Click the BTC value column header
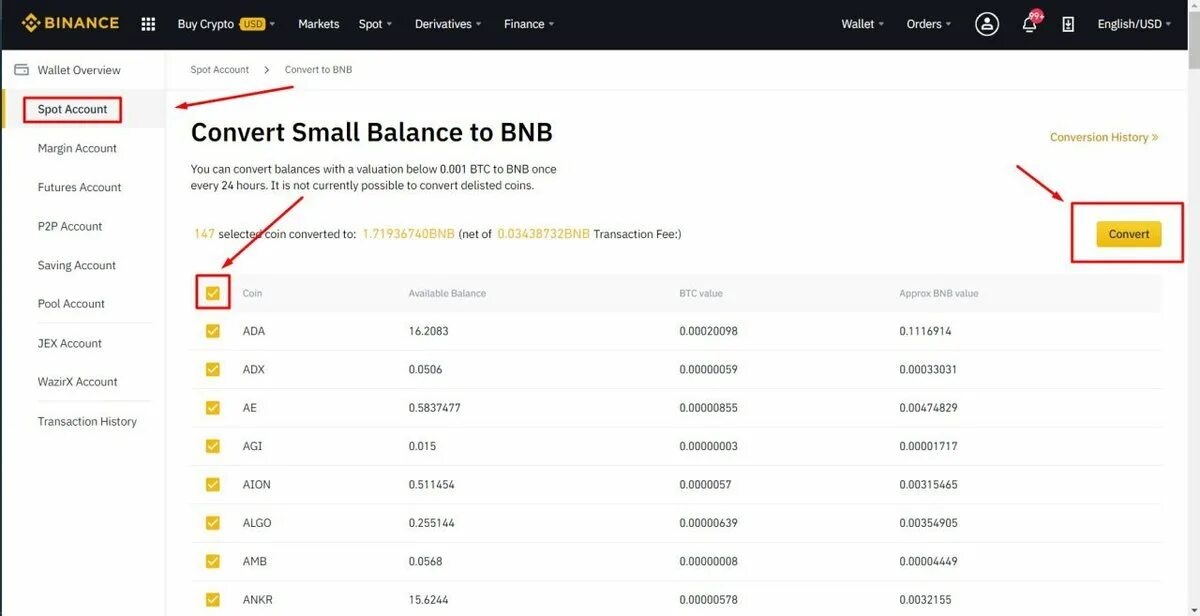Screen dimensions: 1200x616 pos(701,293)
